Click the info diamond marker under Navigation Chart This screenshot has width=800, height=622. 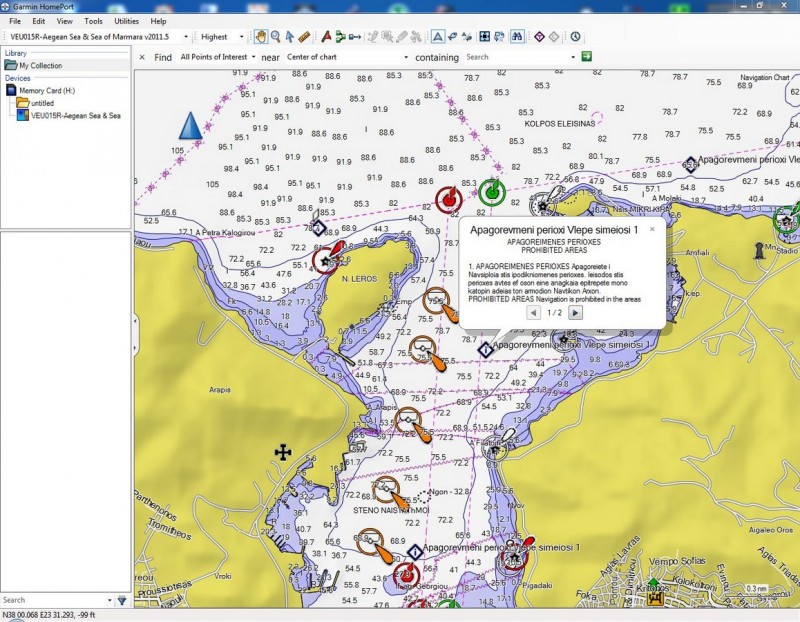[x=690, y=164]
